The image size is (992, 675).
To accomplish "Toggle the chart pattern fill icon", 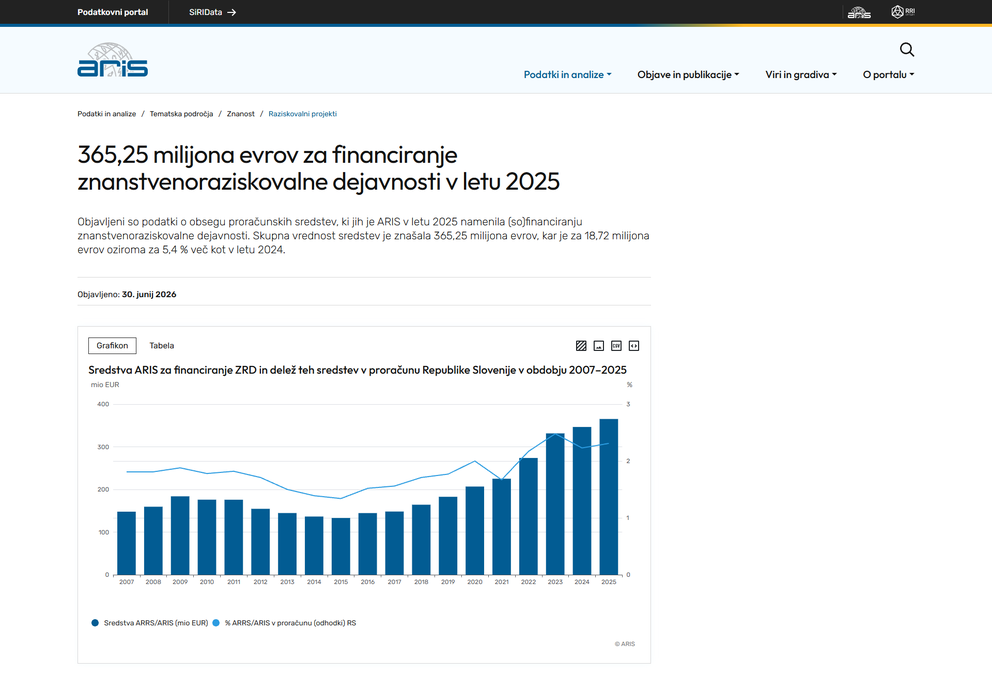I will click(581, 345).
